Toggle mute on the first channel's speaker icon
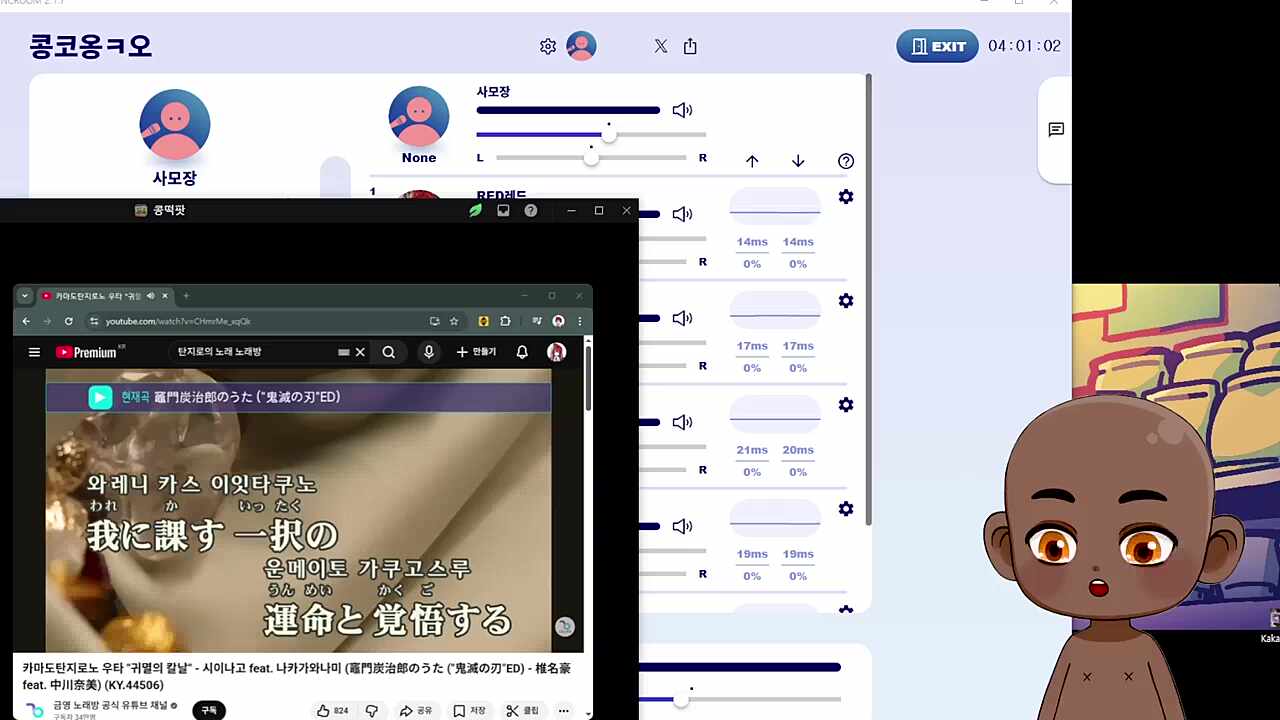Viewport: 1280px width, 720px height. 682,213
